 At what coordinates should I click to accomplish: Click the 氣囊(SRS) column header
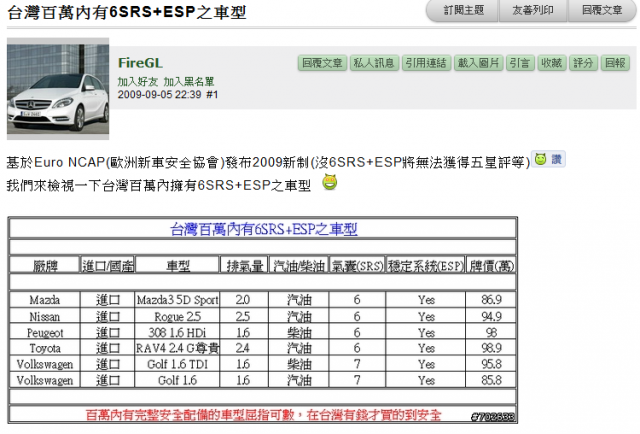click(x=357, y=266)
